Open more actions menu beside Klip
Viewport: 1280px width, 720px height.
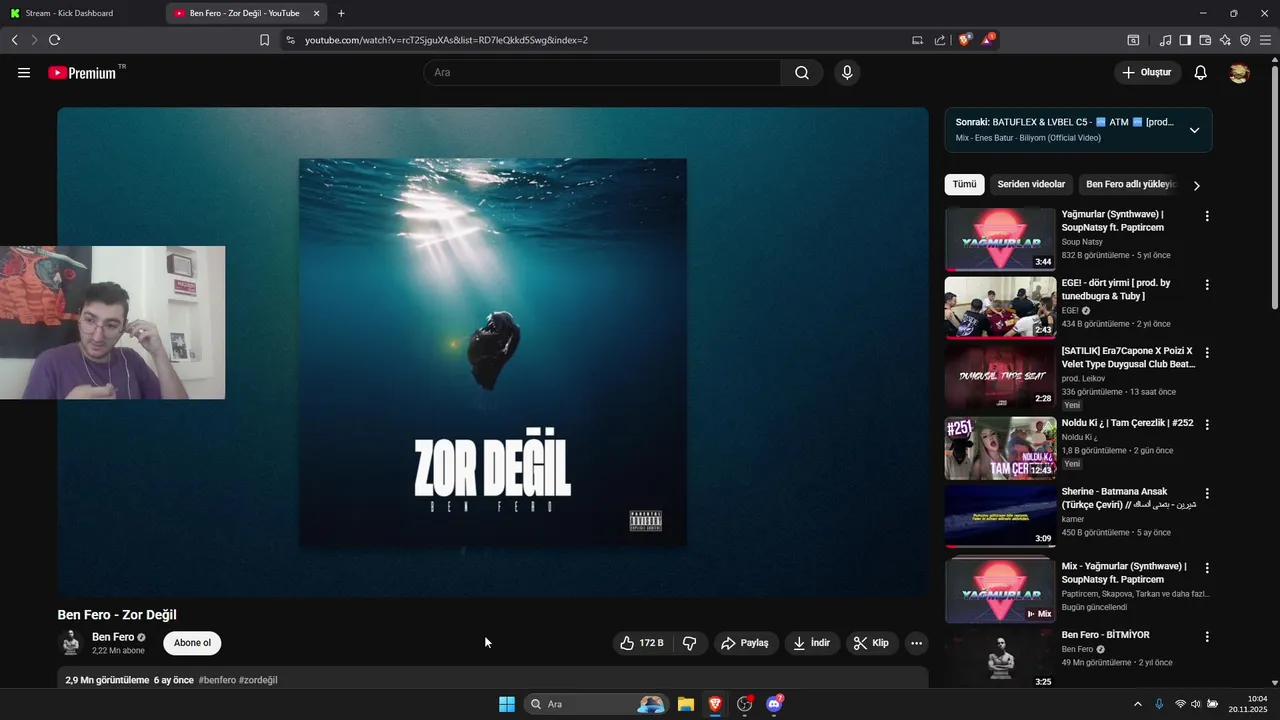point(916,643)
